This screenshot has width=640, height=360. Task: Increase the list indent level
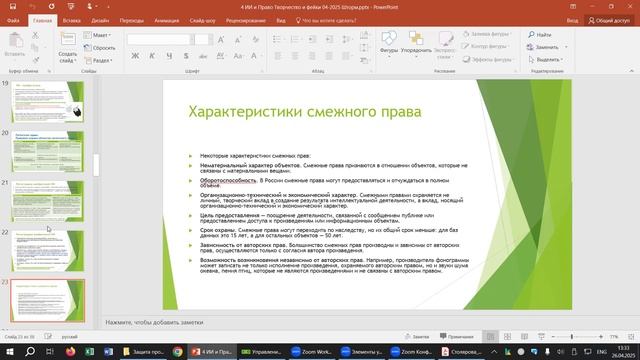pyautogui.click(x=329, y=39)
